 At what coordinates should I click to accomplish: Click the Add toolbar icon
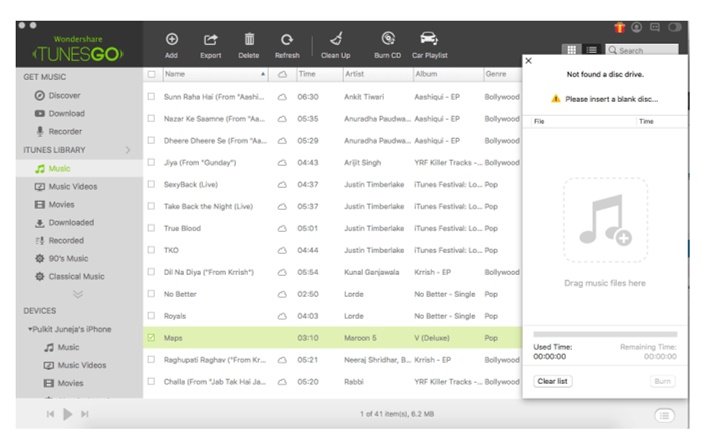(x=172, y=39)
